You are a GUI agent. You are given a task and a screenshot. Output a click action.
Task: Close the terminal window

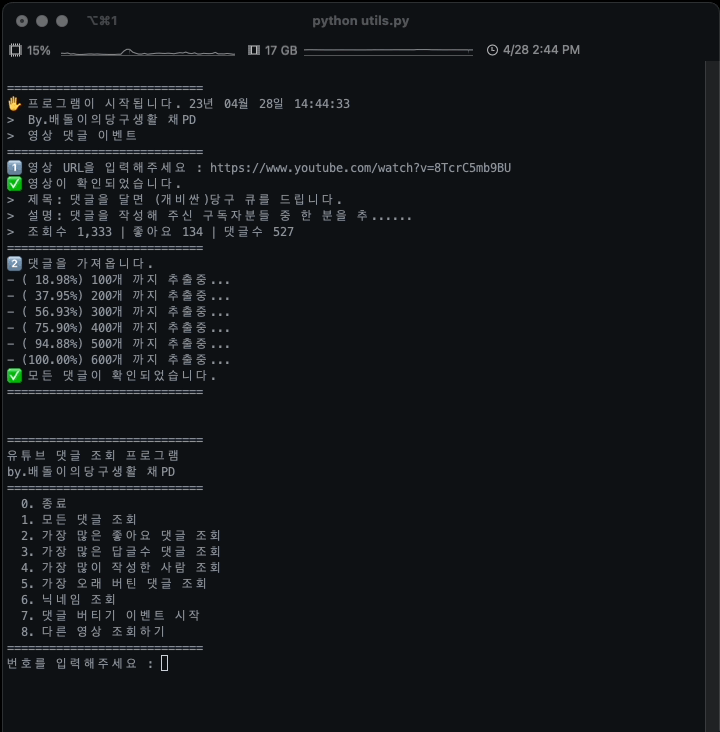[22, 20]
